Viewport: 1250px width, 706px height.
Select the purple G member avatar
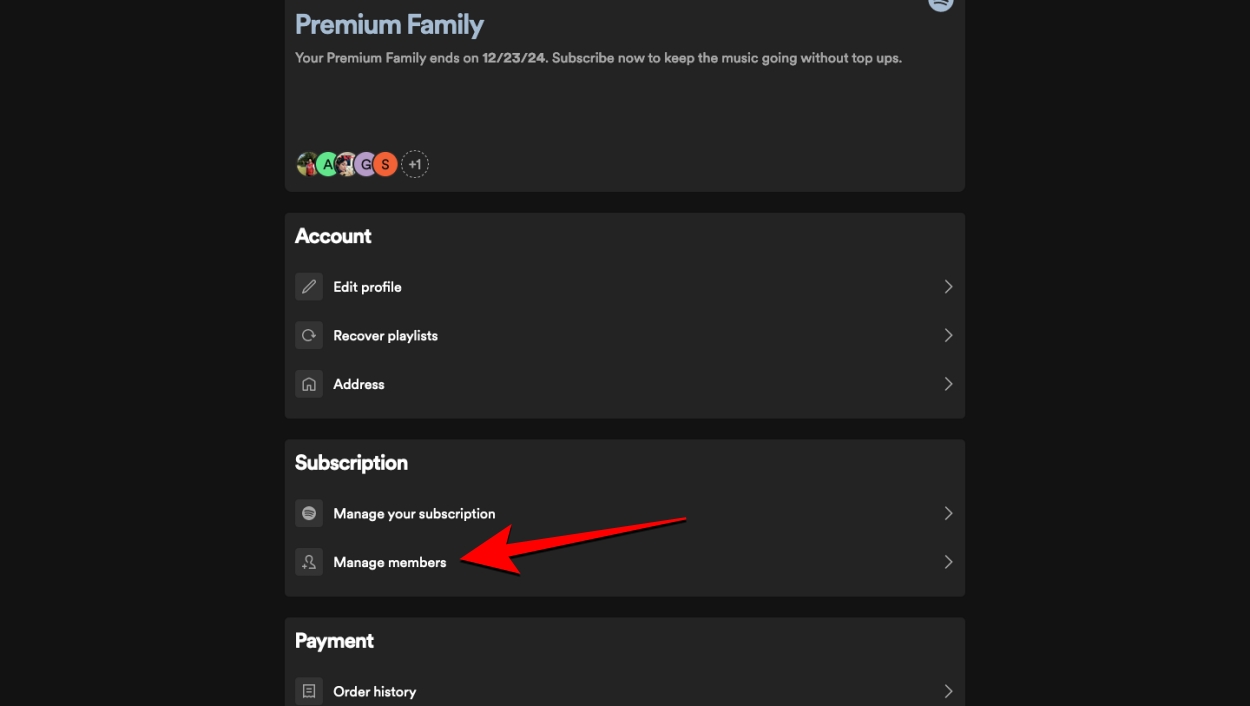tap(365, 163)
